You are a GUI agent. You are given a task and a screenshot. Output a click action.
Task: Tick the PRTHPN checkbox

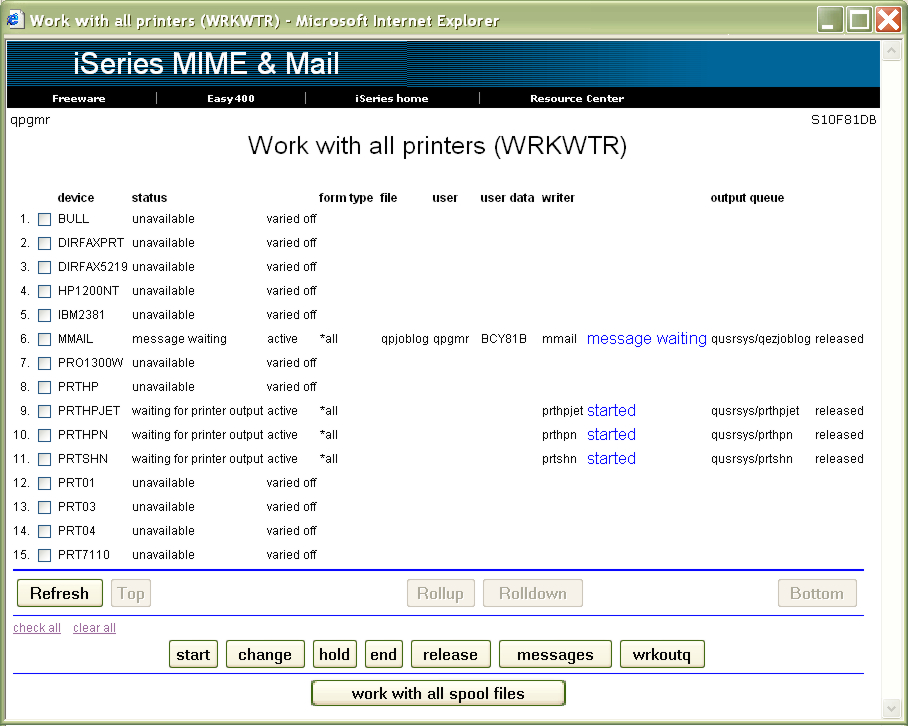45,435
